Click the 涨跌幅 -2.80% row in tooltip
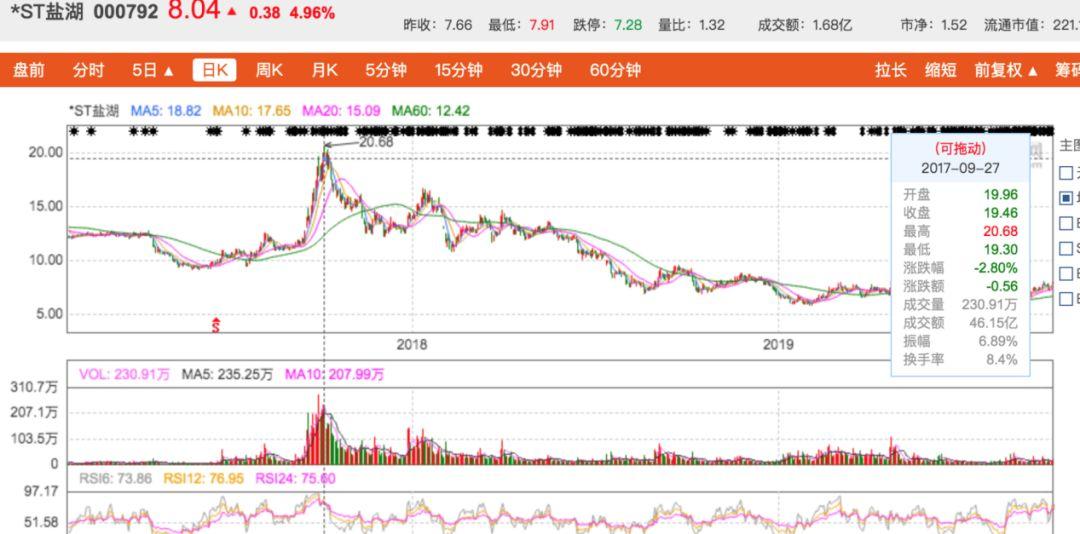 960,267
